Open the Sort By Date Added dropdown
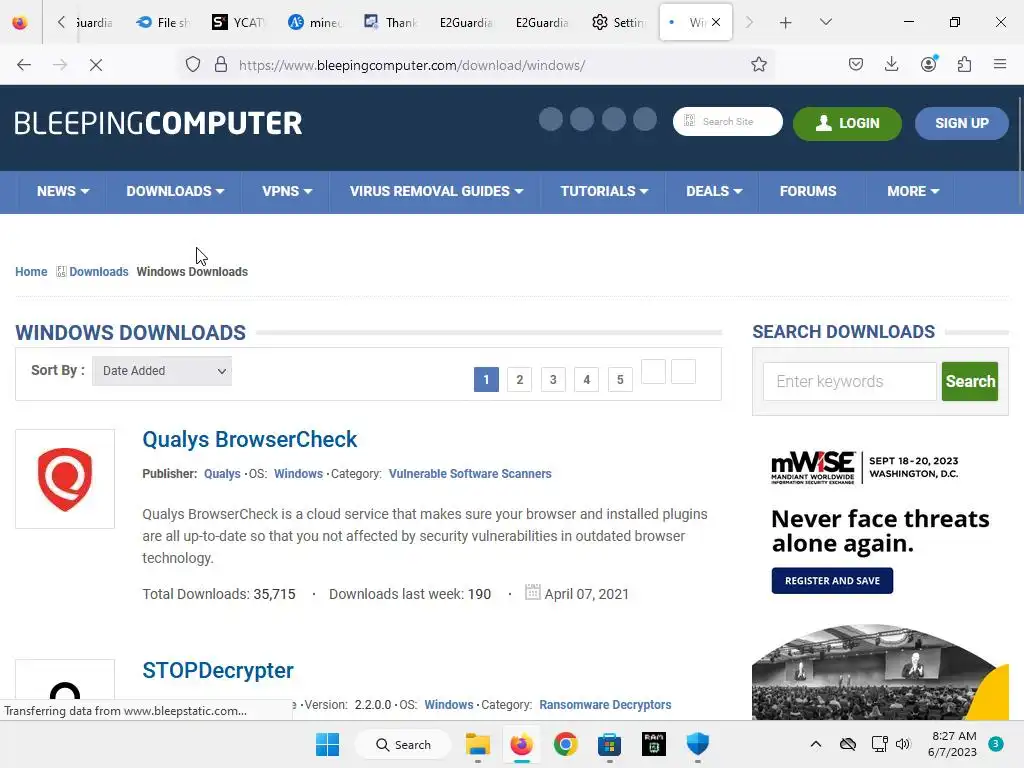This screenshot has height=768, width=1024. (x=162, y=371)
